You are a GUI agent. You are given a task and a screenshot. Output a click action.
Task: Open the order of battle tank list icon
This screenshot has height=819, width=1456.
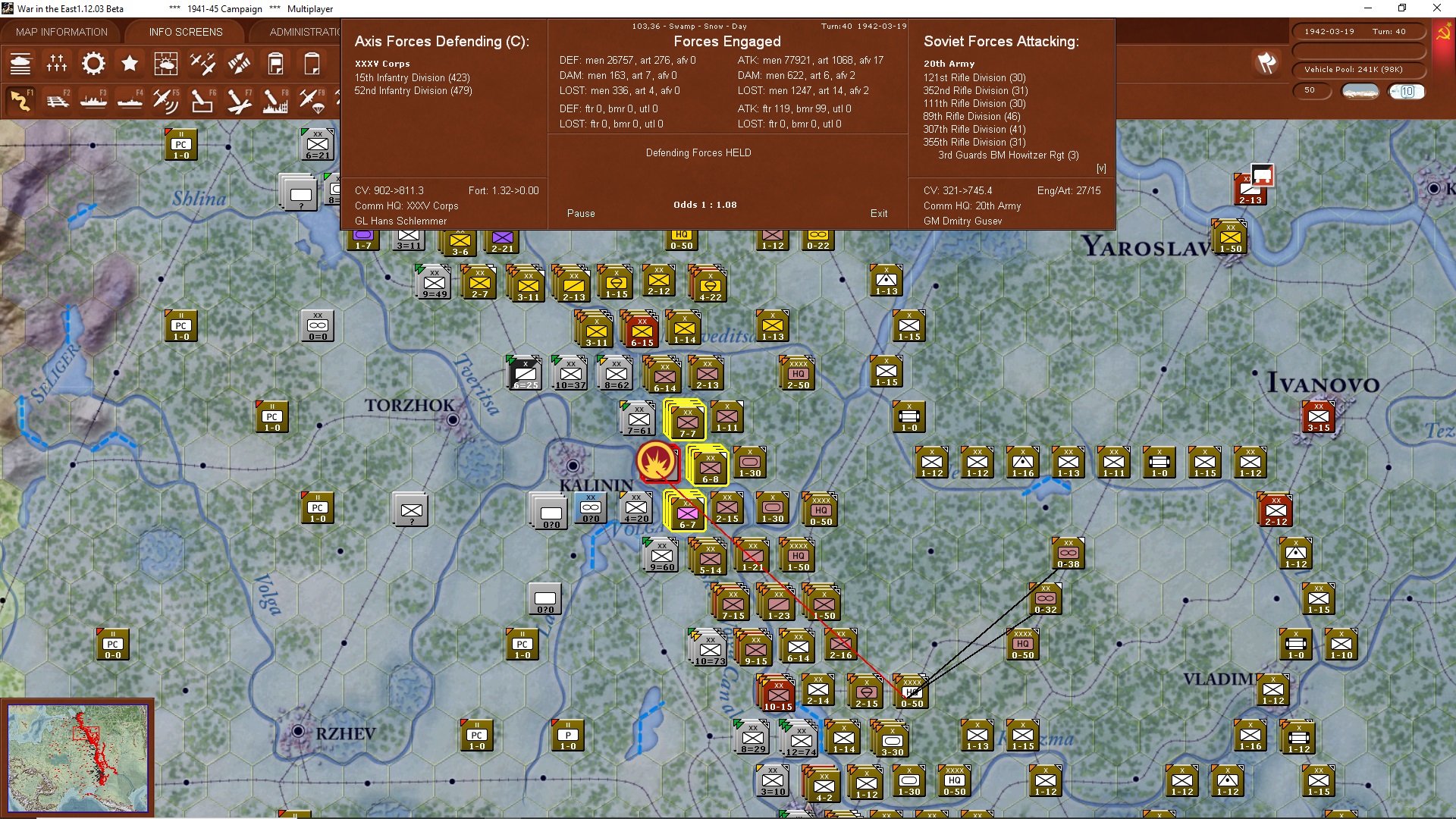coord(20,64)
